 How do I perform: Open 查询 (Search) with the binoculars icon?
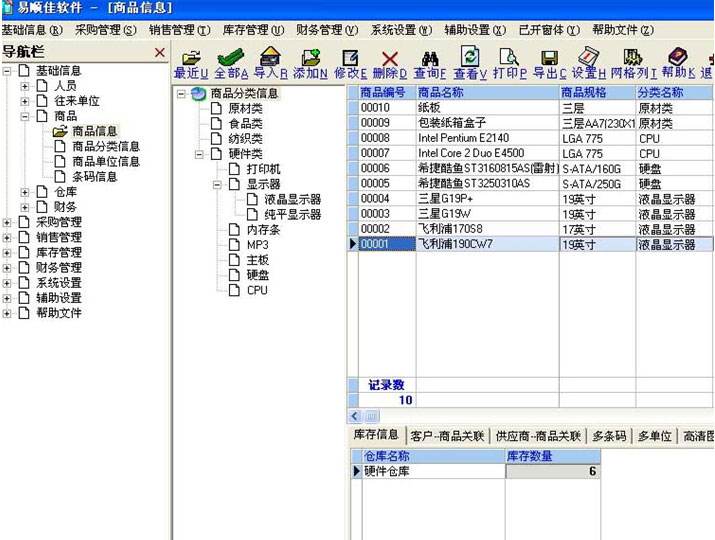430,58
